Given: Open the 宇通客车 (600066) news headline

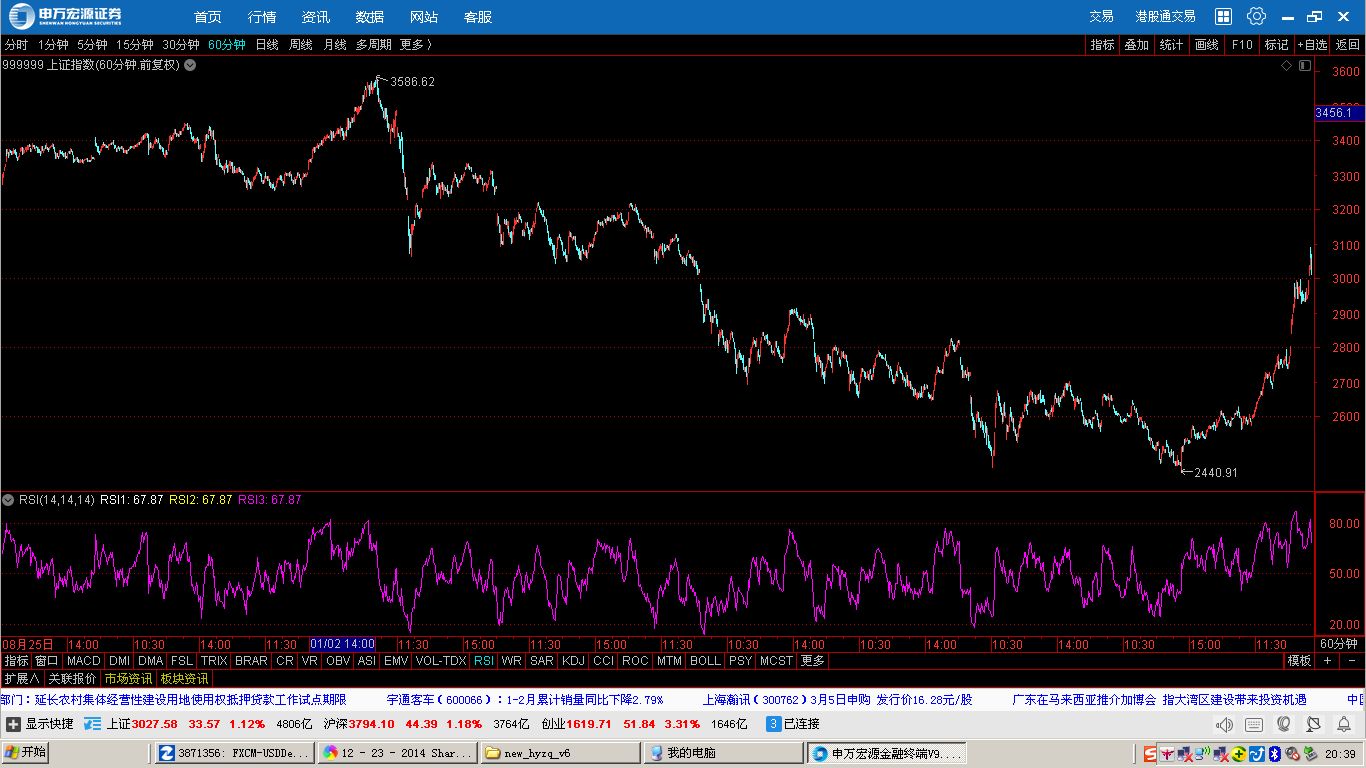Looking at the screenshot, I should coord(525,700).
